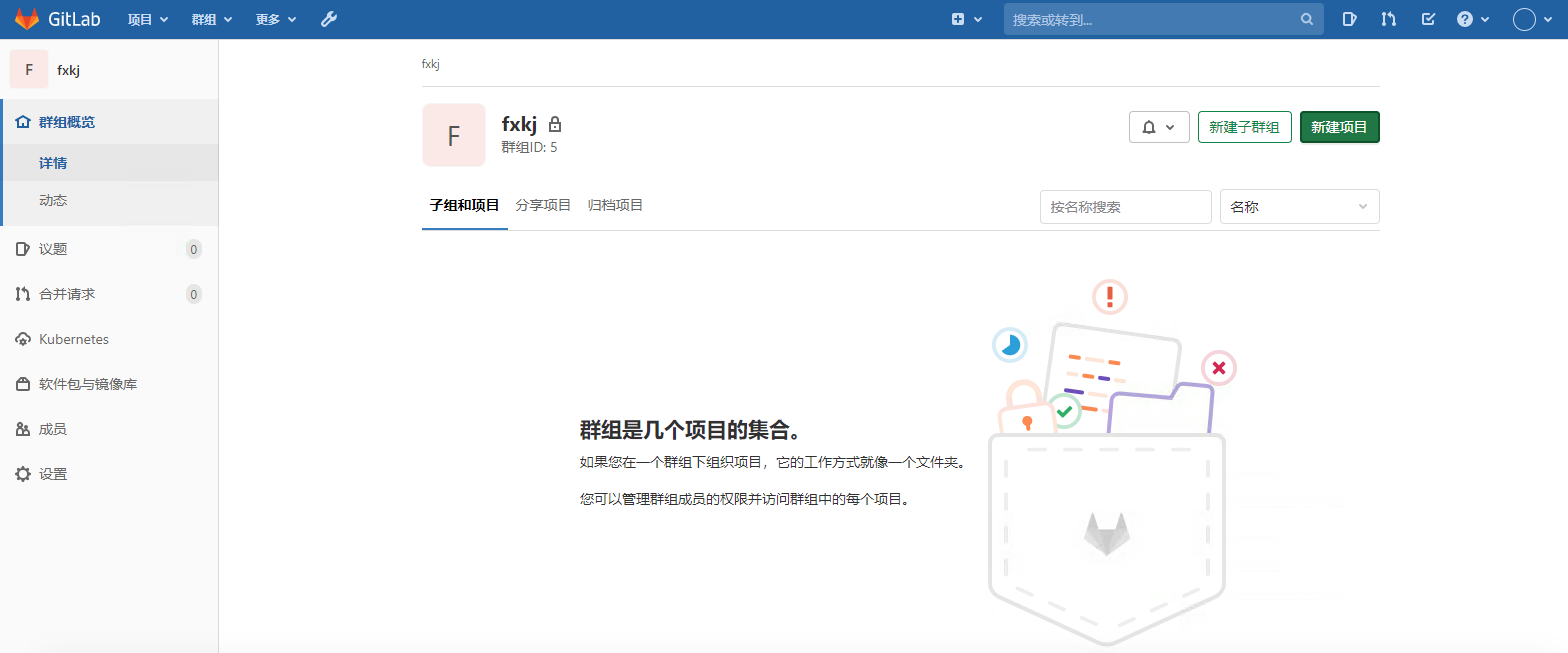Click the 合并请求 count badge 0
This screenshot has height=653, width=1568.
click(x=194, y=294)
